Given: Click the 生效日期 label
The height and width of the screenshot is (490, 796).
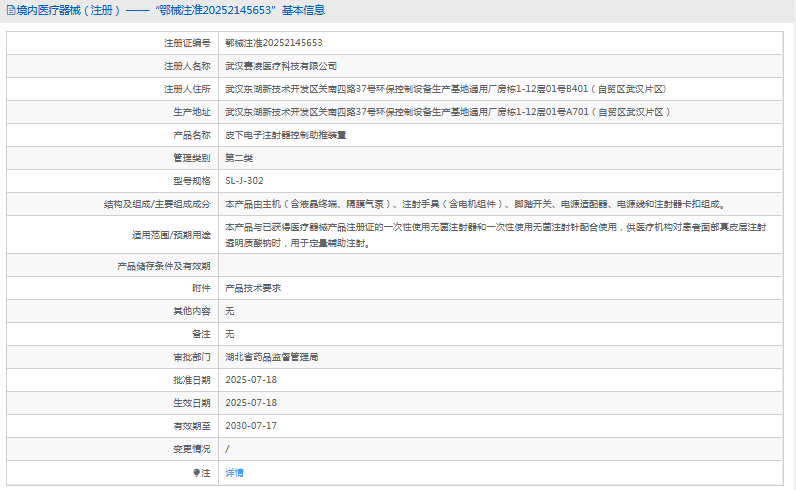Looking at the screenshot, I should click(x=191, y=403).
